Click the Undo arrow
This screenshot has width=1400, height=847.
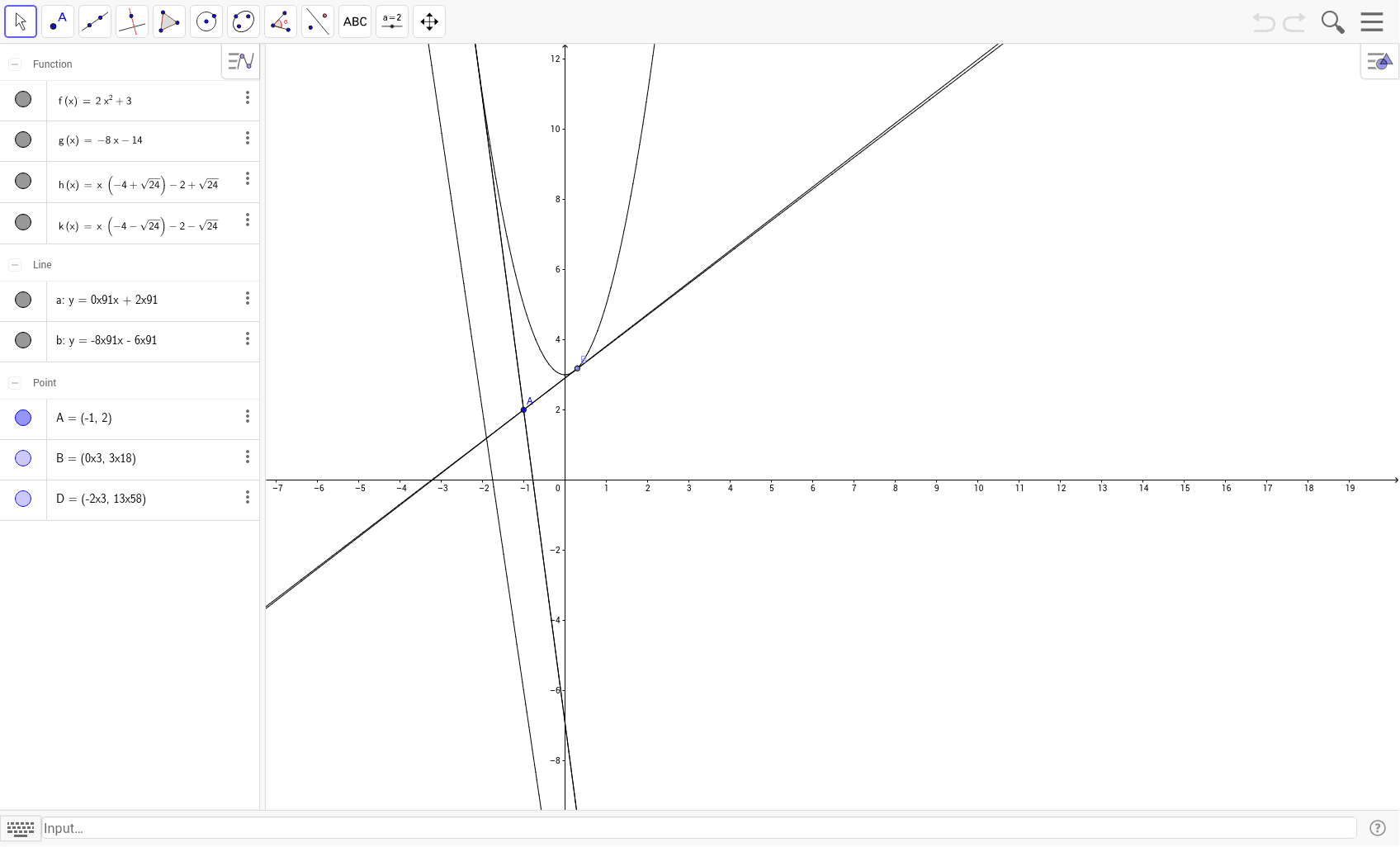(x=1263, y=22)
